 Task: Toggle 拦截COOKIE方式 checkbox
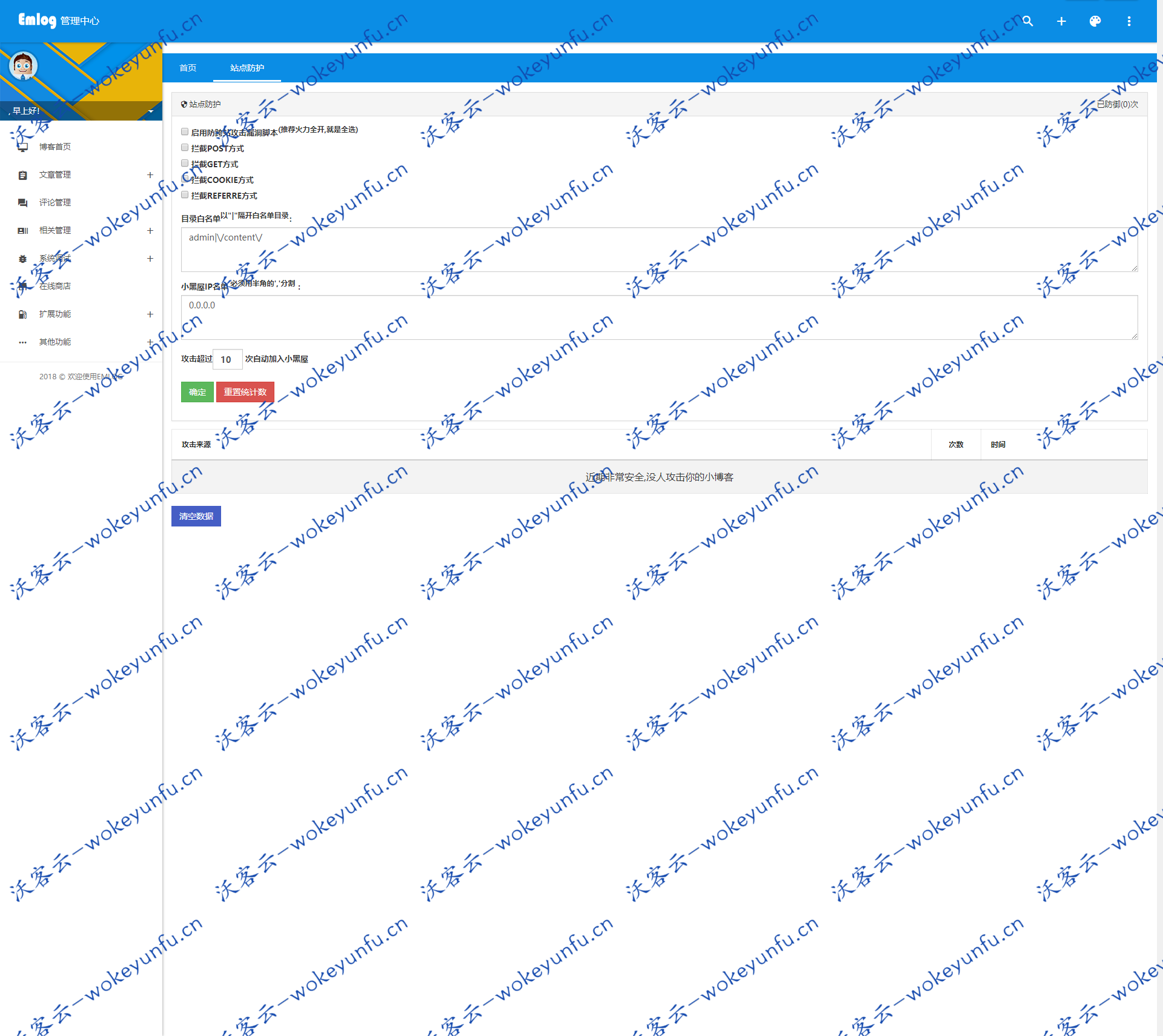coord(185,179)
